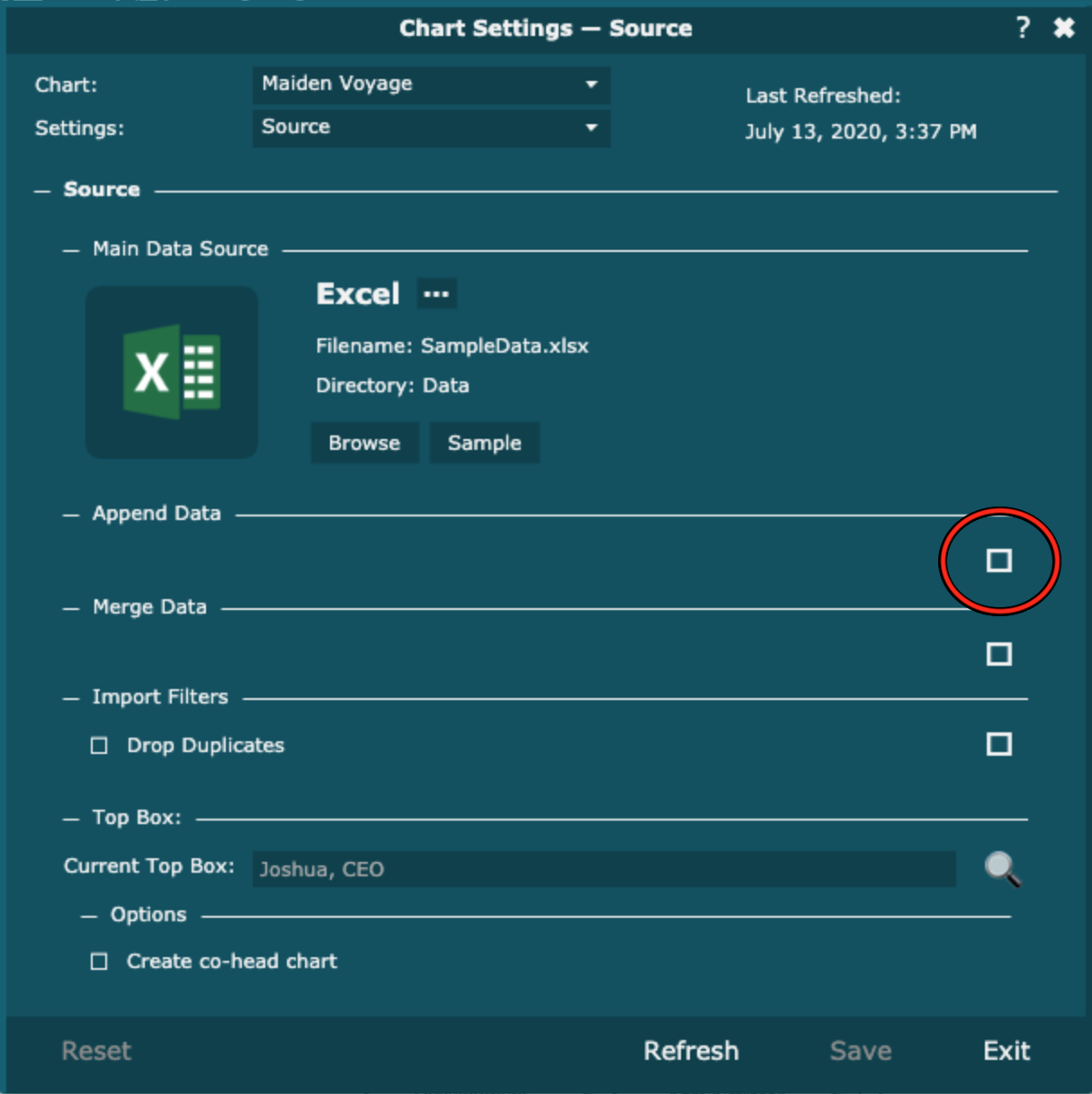Image resolution: width=1092 pixels, height=1094 pixels.
Task: Check the Create co-head chart option
Action: click(x=99, y=962)
